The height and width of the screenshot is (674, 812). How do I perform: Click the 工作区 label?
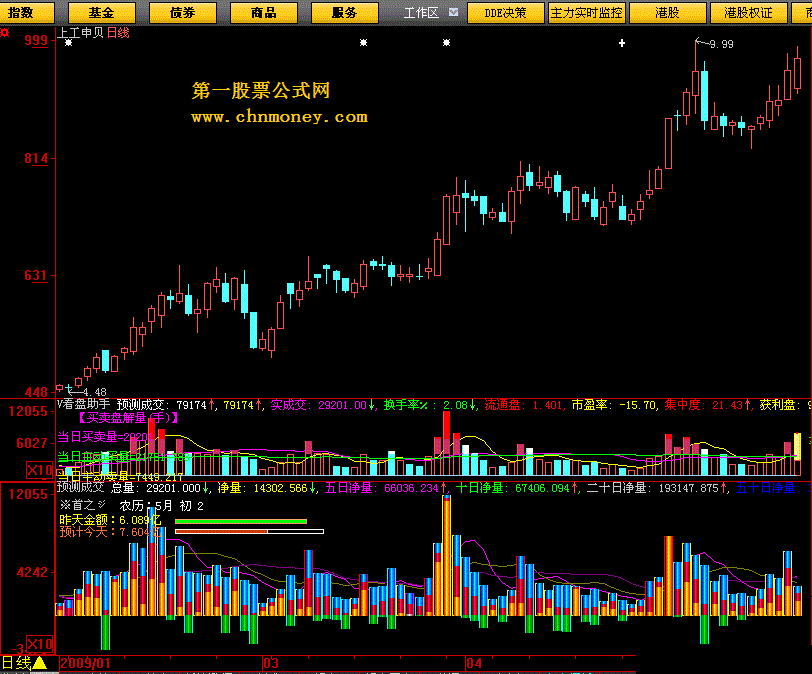421,12
